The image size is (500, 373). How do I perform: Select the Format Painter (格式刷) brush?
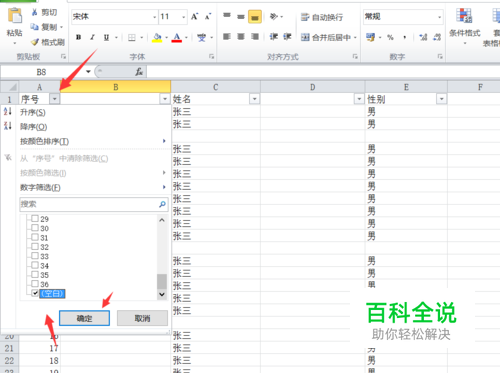click(35, 42)
